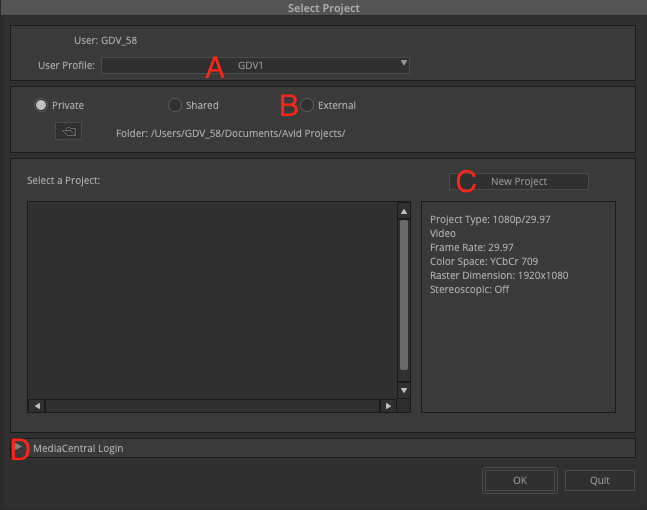
Task: Click the Folder path text
Action: [230, 134]
